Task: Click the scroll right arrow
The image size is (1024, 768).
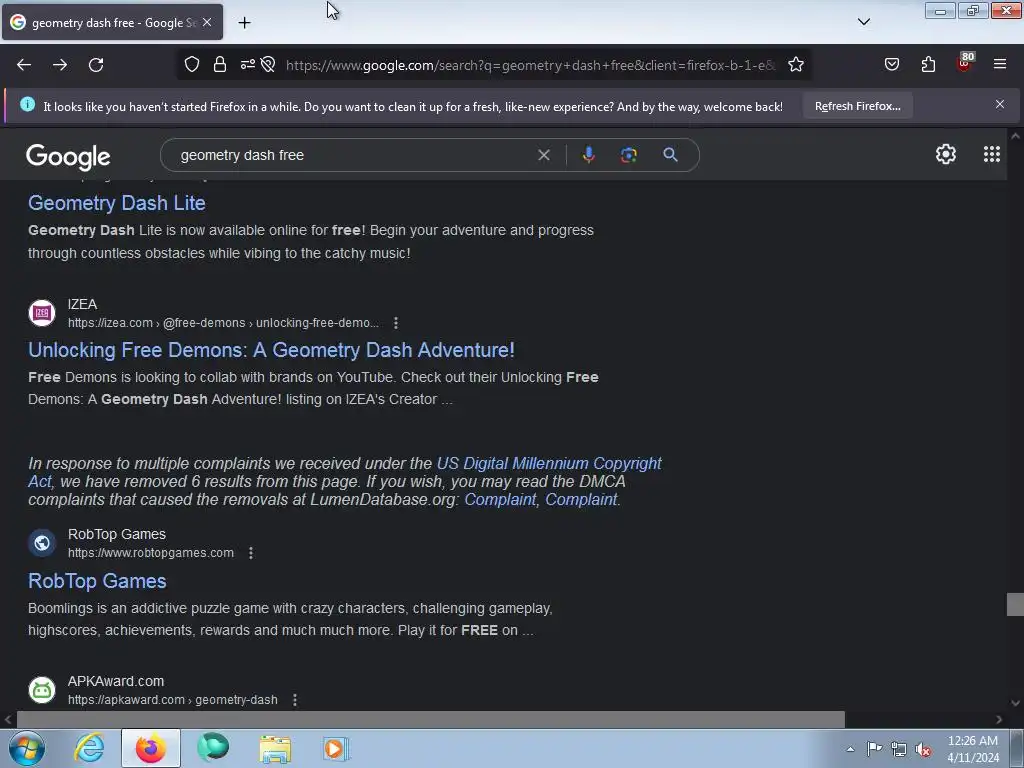Action: (999, 720)
